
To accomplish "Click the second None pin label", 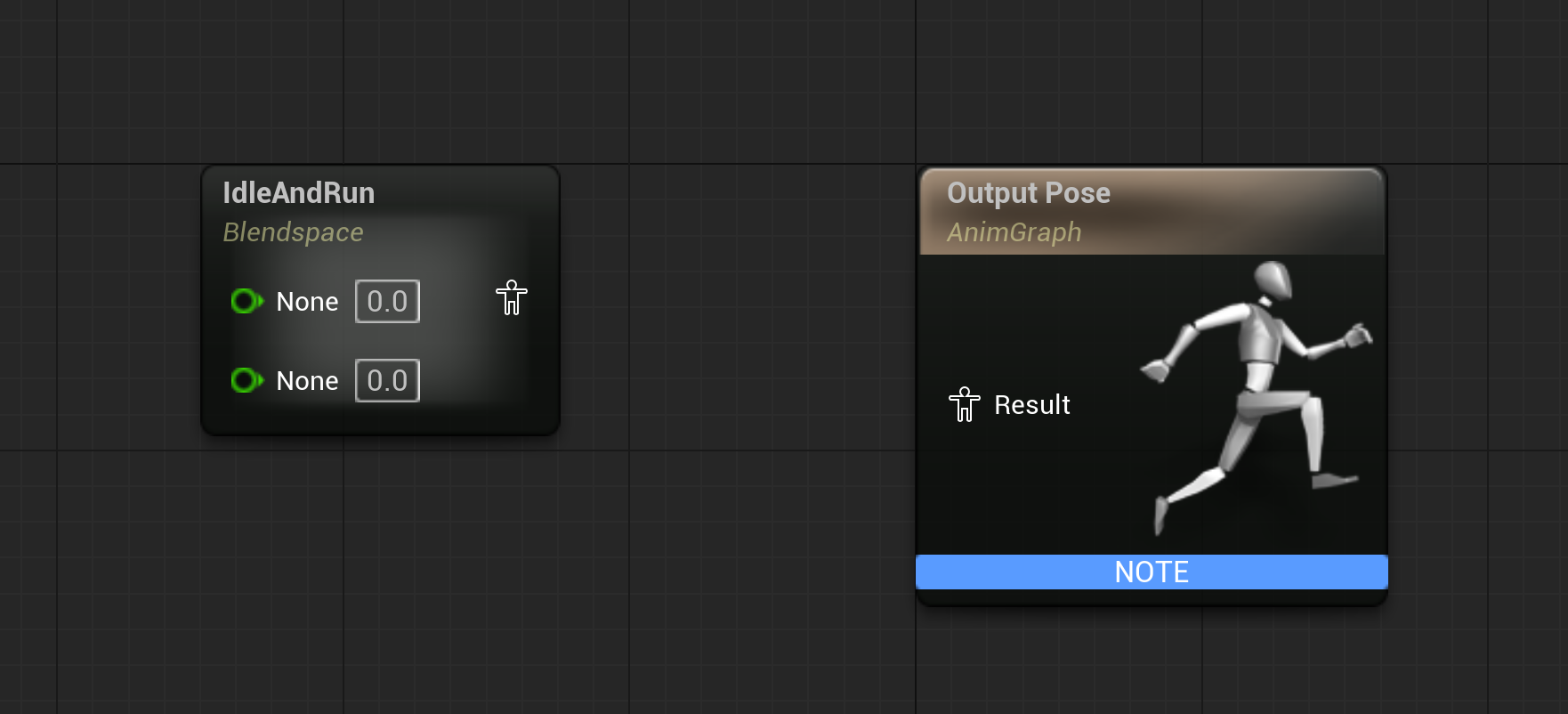I will pos(307,381).
